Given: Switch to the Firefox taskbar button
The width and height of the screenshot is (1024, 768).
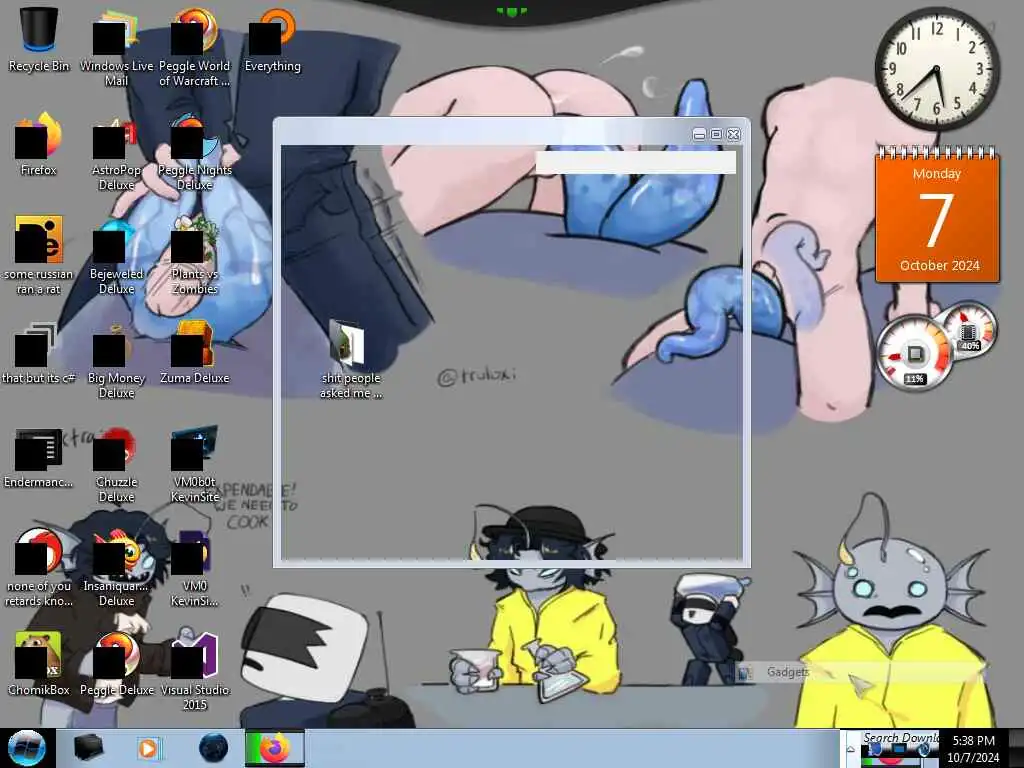Looking at the screenshot, I should pyautogui.click(x=274, y=748).
